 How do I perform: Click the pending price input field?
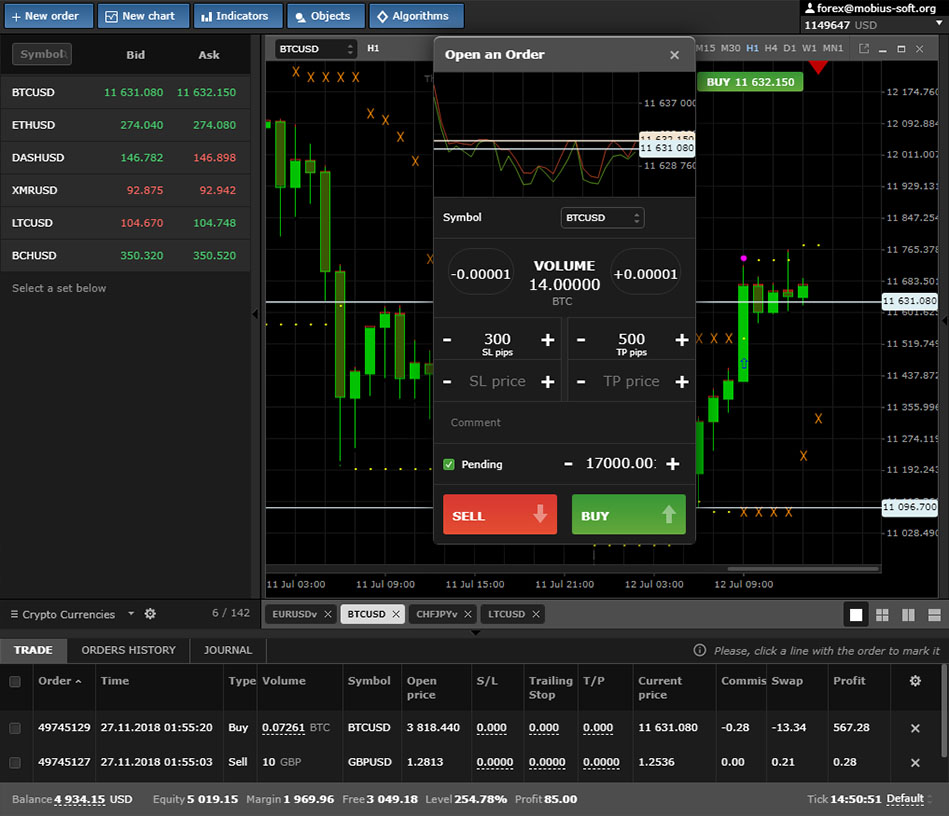tap(620, 464)
